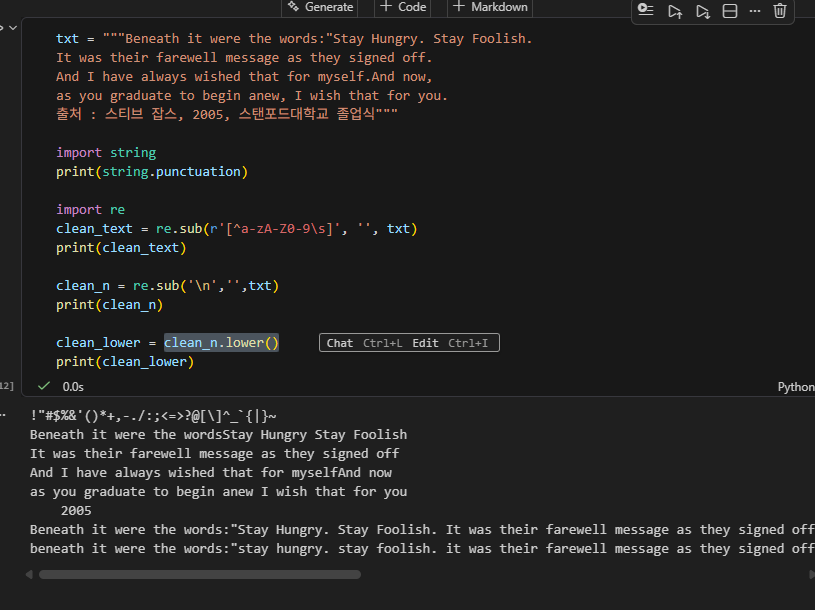Click the line 'import re'
The image size is (815, 610).
pyautogui.click(x=90, y=210)
